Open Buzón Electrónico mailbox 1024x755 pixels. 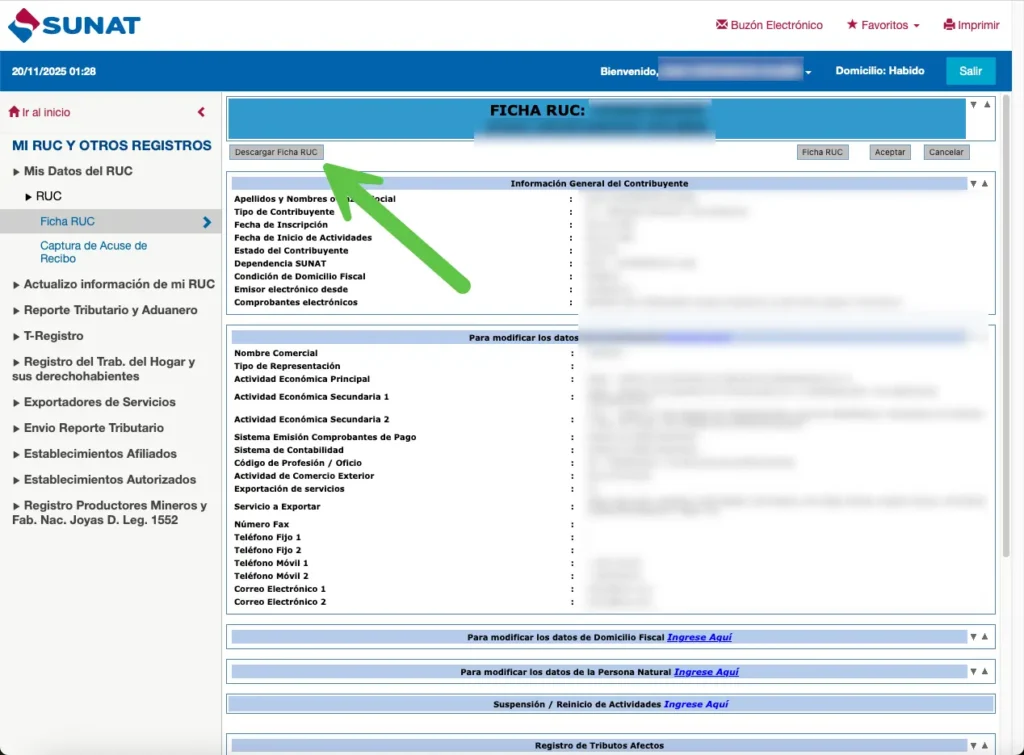tap(769, 25)
